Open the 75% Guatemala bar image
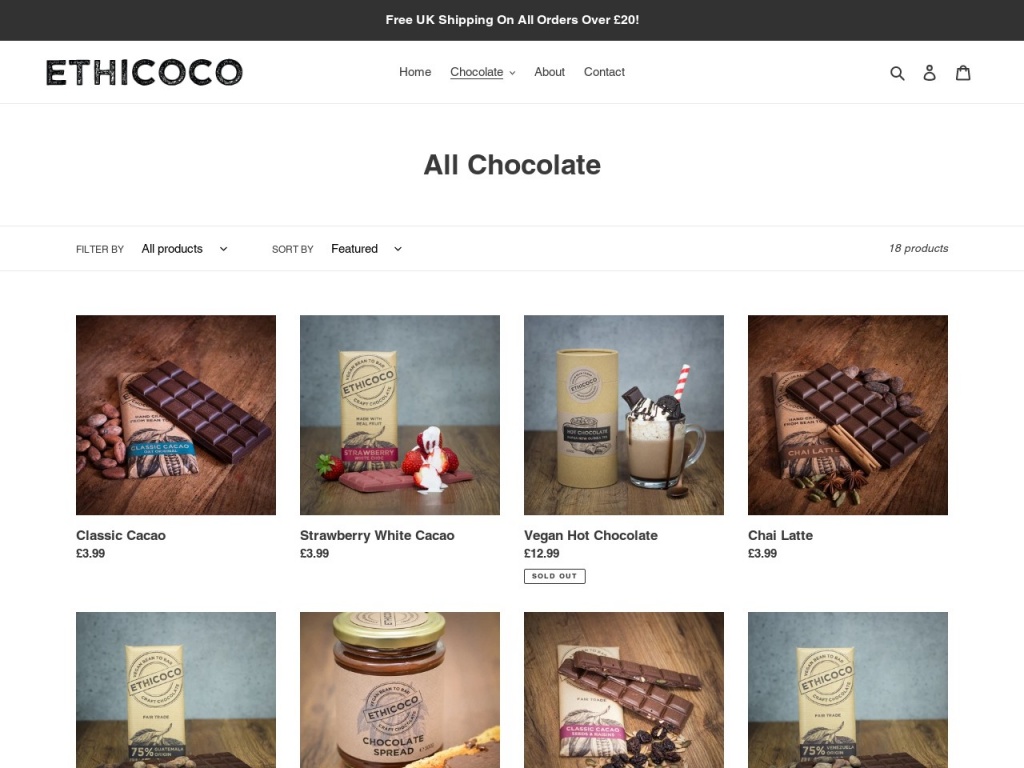This screenshot has height=768, width=1024. click(x=176, y=690)
